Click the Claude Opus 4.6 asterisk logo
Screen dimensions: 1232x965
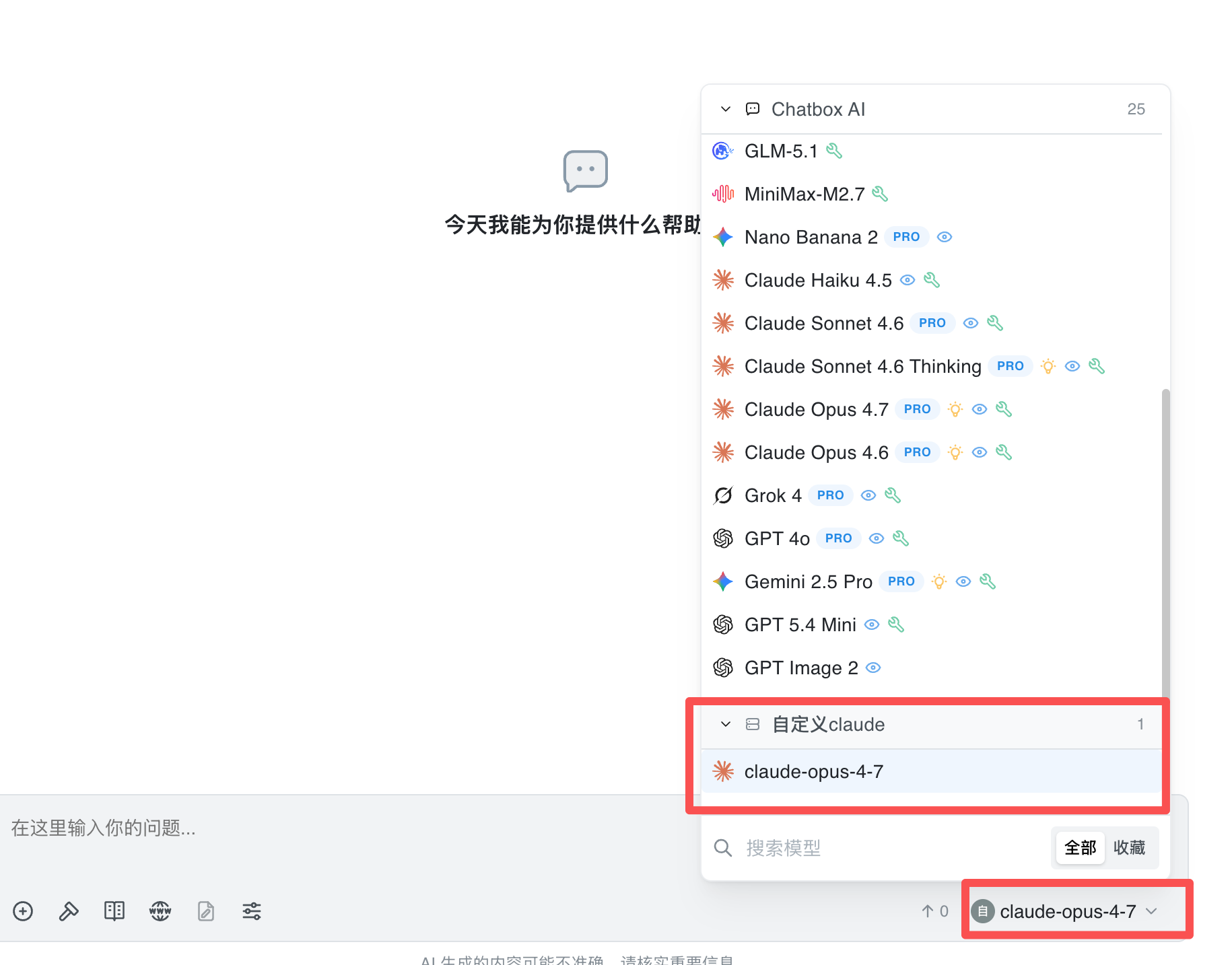(x=723, y=452)
